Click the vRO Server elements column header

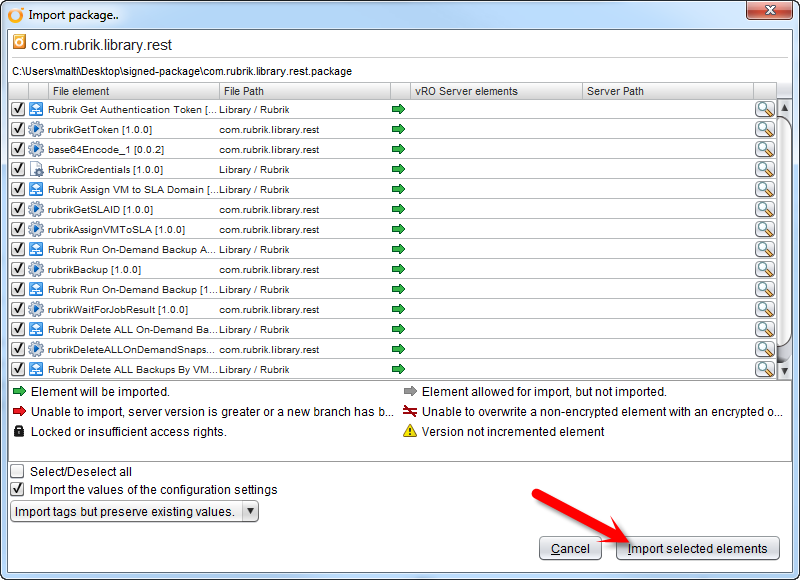point(496,91)
